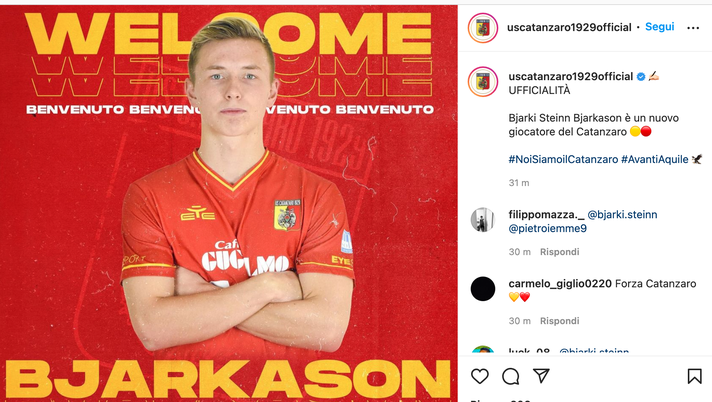The height and width of the screenshot is (402, 712).
Task: Open the #AvantiAquile hashtag
Action: (x=654, y=159)
